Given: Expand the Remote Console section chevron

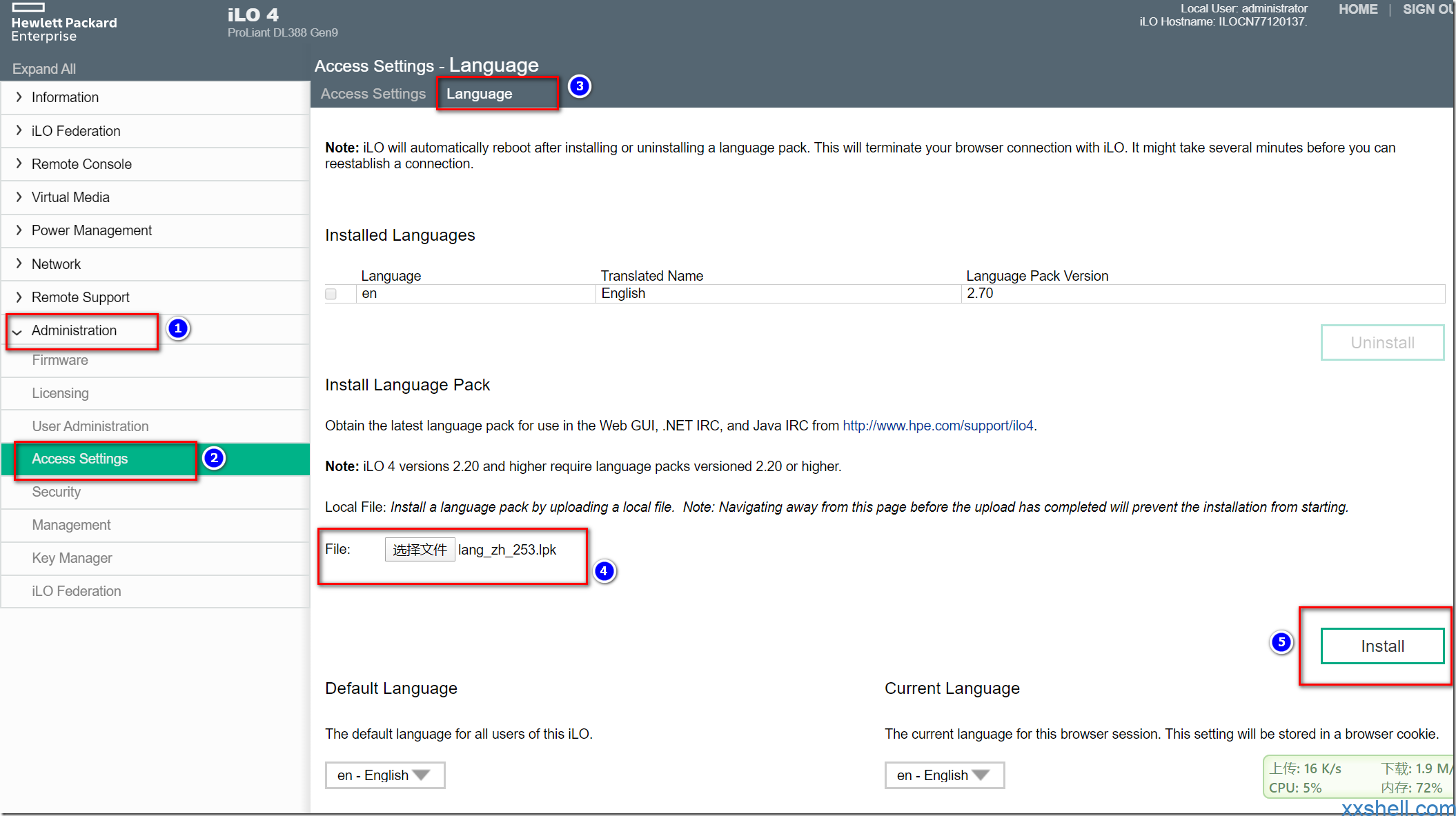Looking at the screenshot, I should 19,163.
